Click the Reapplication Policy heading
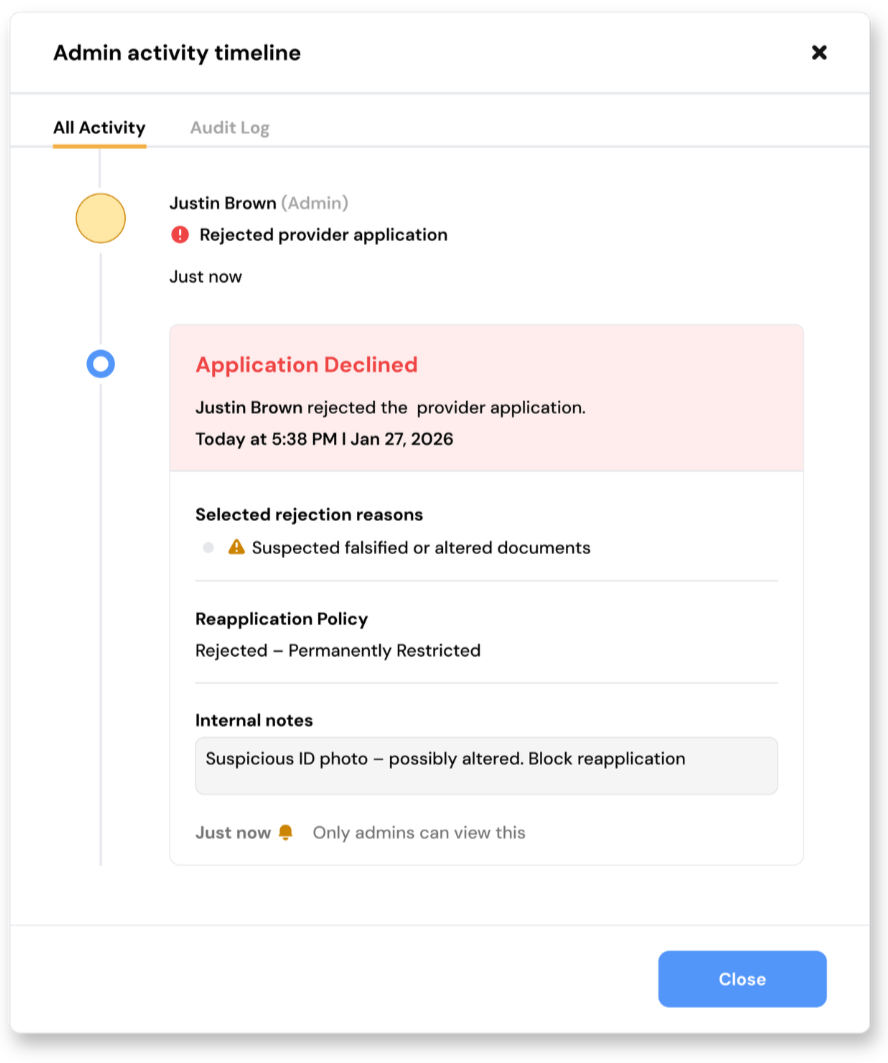 coord(281,619)
